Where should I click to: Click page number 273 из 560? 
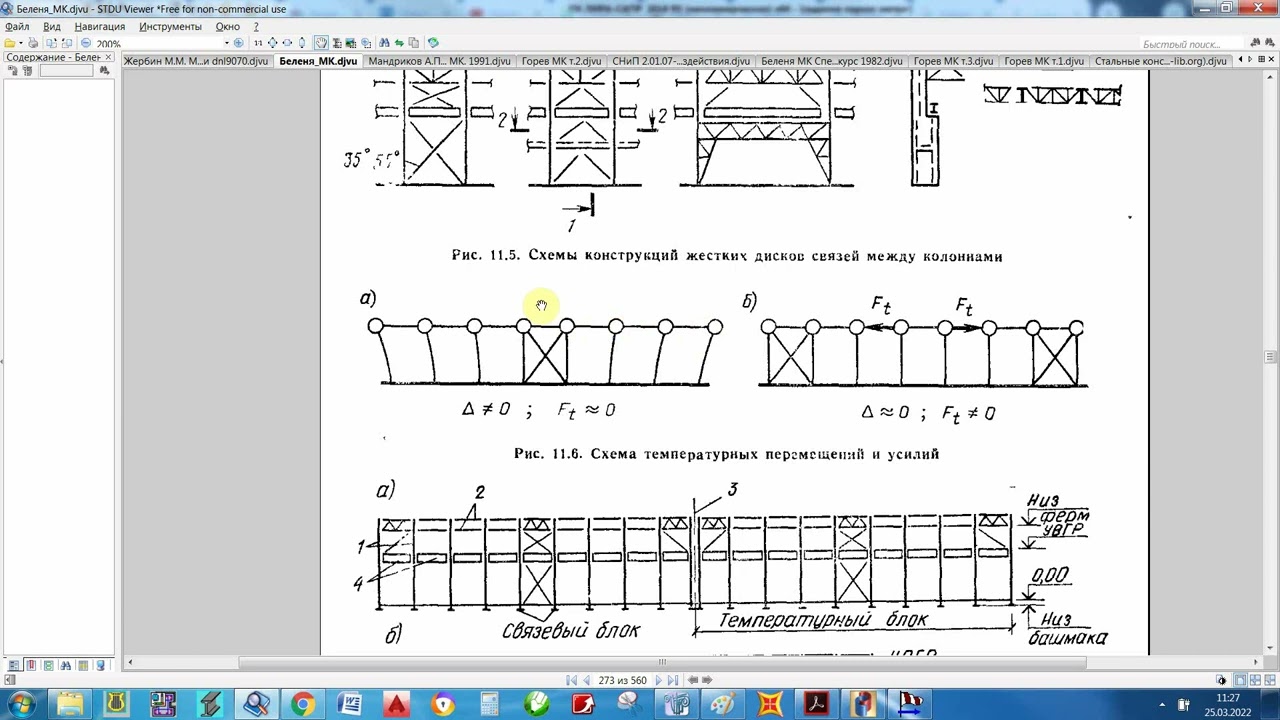(x=622, y=680)
